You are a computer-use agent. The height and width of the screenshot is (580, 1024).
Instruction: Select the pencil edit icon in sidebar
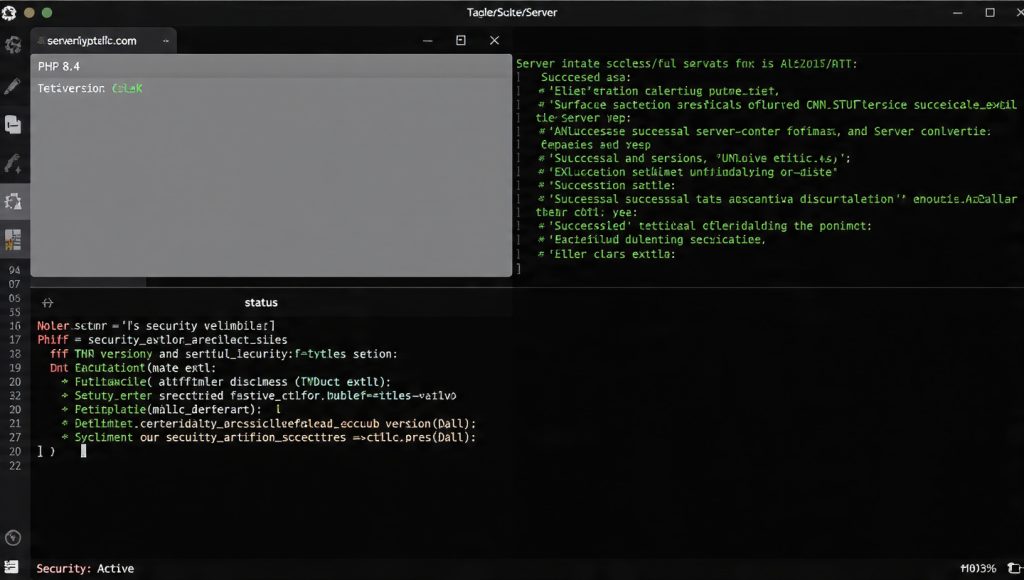pos(12,86)
